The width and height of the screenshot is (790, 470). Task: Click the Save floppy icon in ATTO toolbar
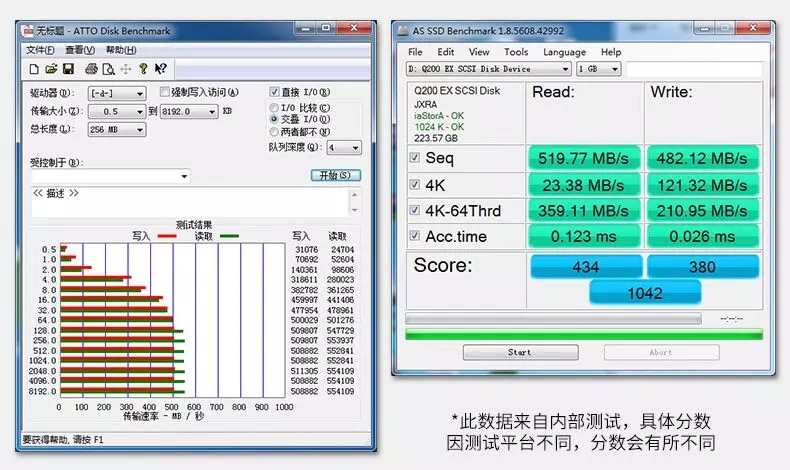68,69
